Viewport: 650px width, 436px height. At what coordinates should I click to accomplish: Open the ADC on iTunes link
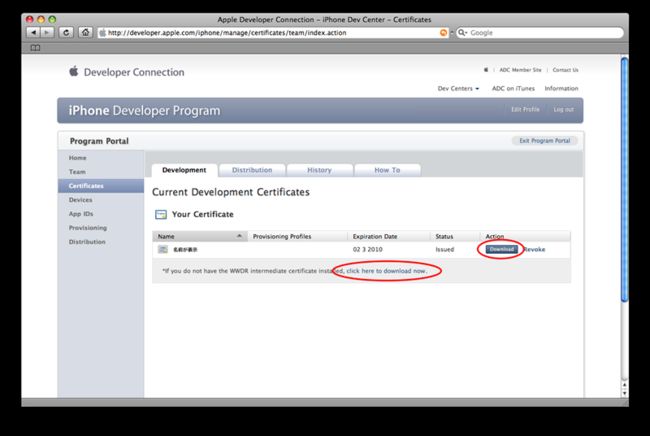(x=513, y=88)
